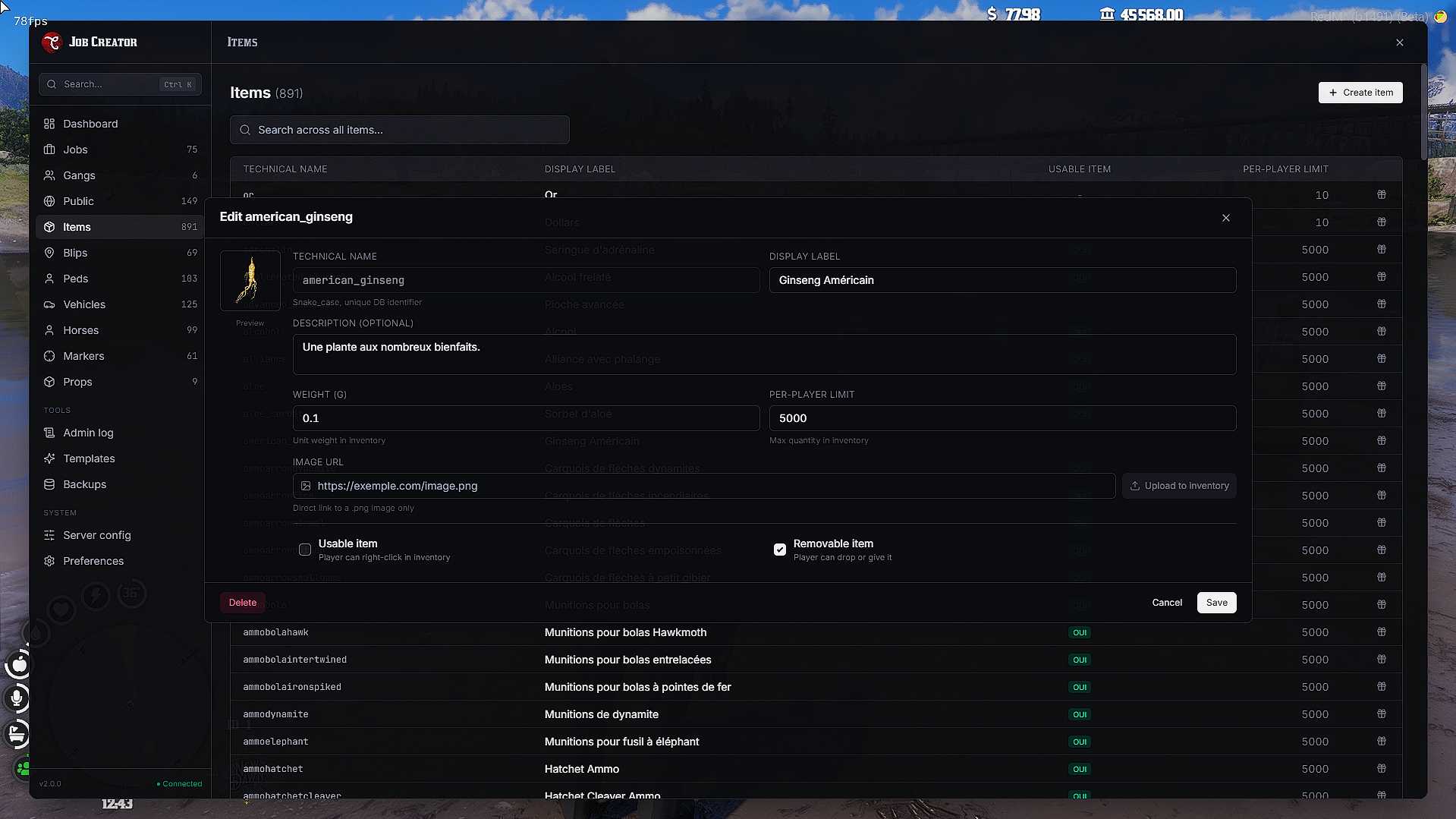Click the Preferences gear icon
1456x819 pixels.
[49, 561]
